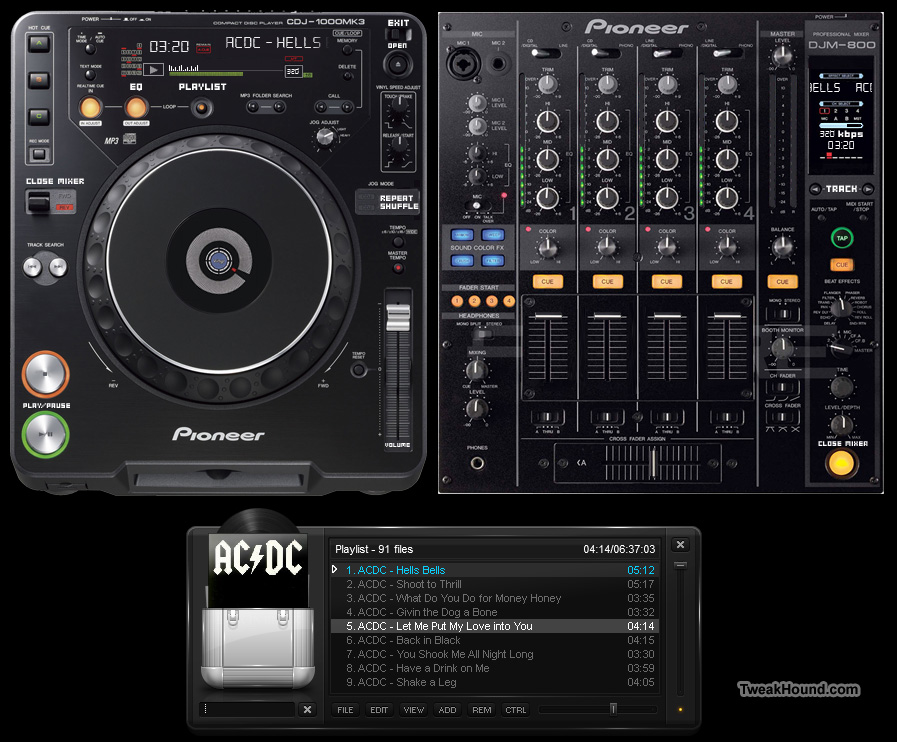The image size is (897, 742).
Task: Open the REM menu in the playlist
Action: 482,710
